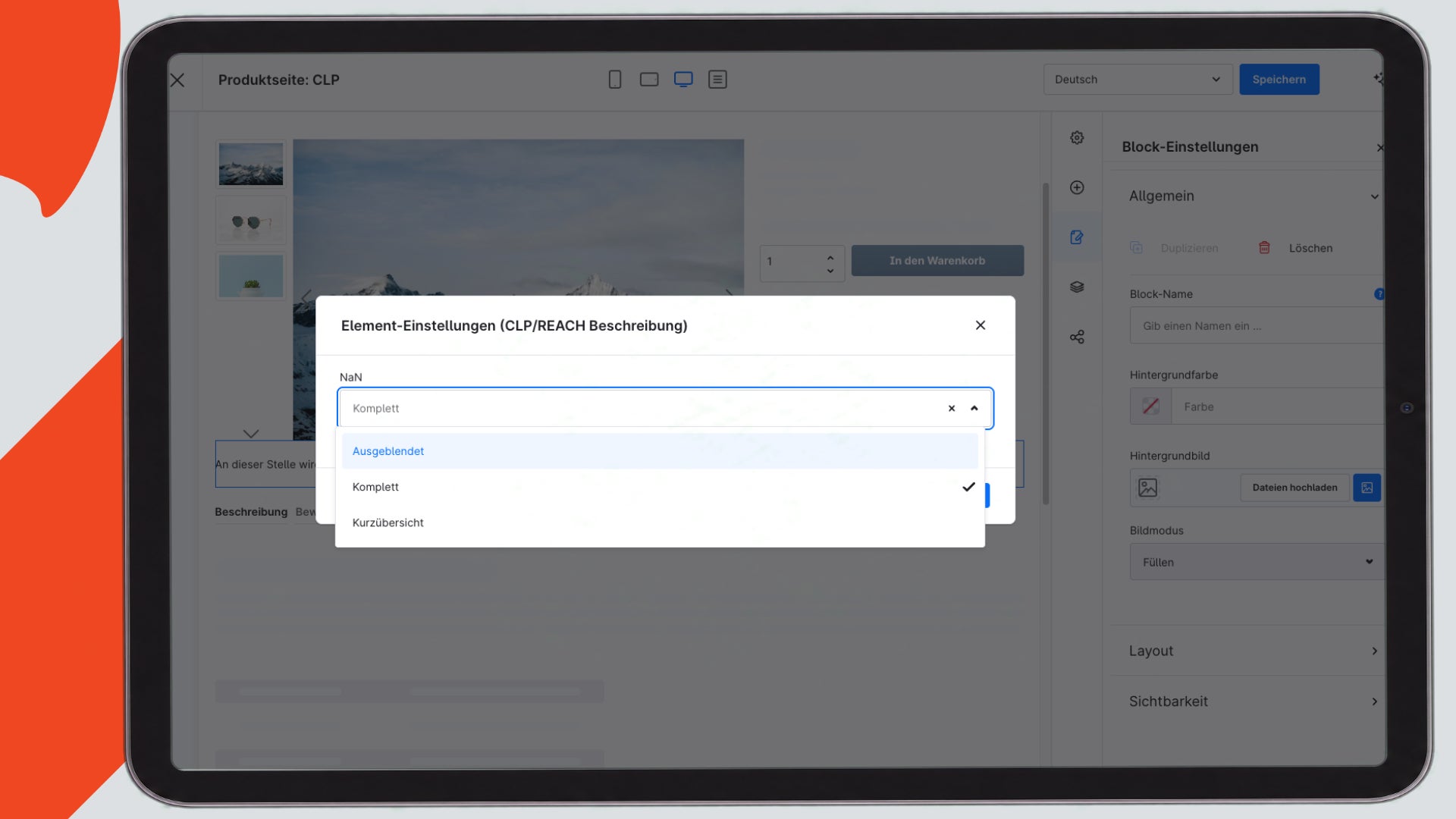Click the red trash delete icon
1456x819 pixels.
click(x=1264, y=248)
